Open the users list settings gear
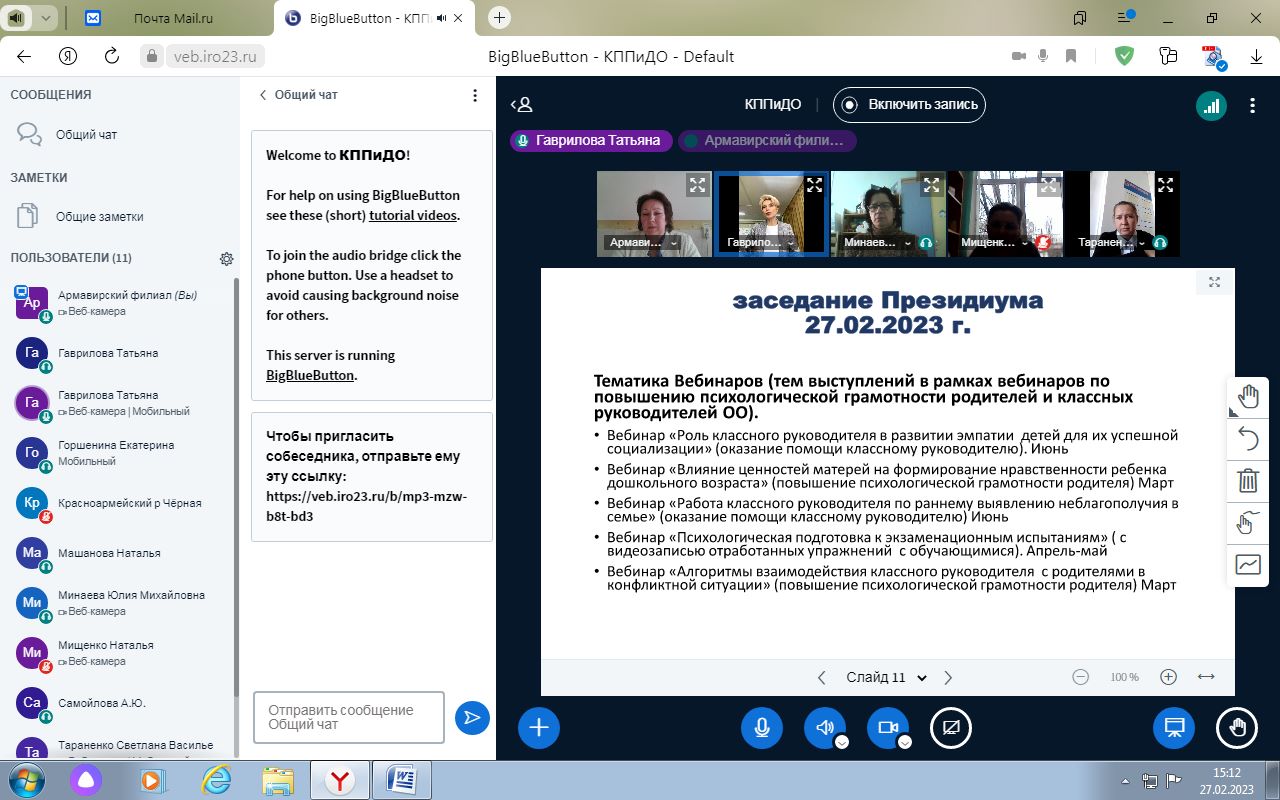This screenshot has width=1280, height=800. pos(227,259)
